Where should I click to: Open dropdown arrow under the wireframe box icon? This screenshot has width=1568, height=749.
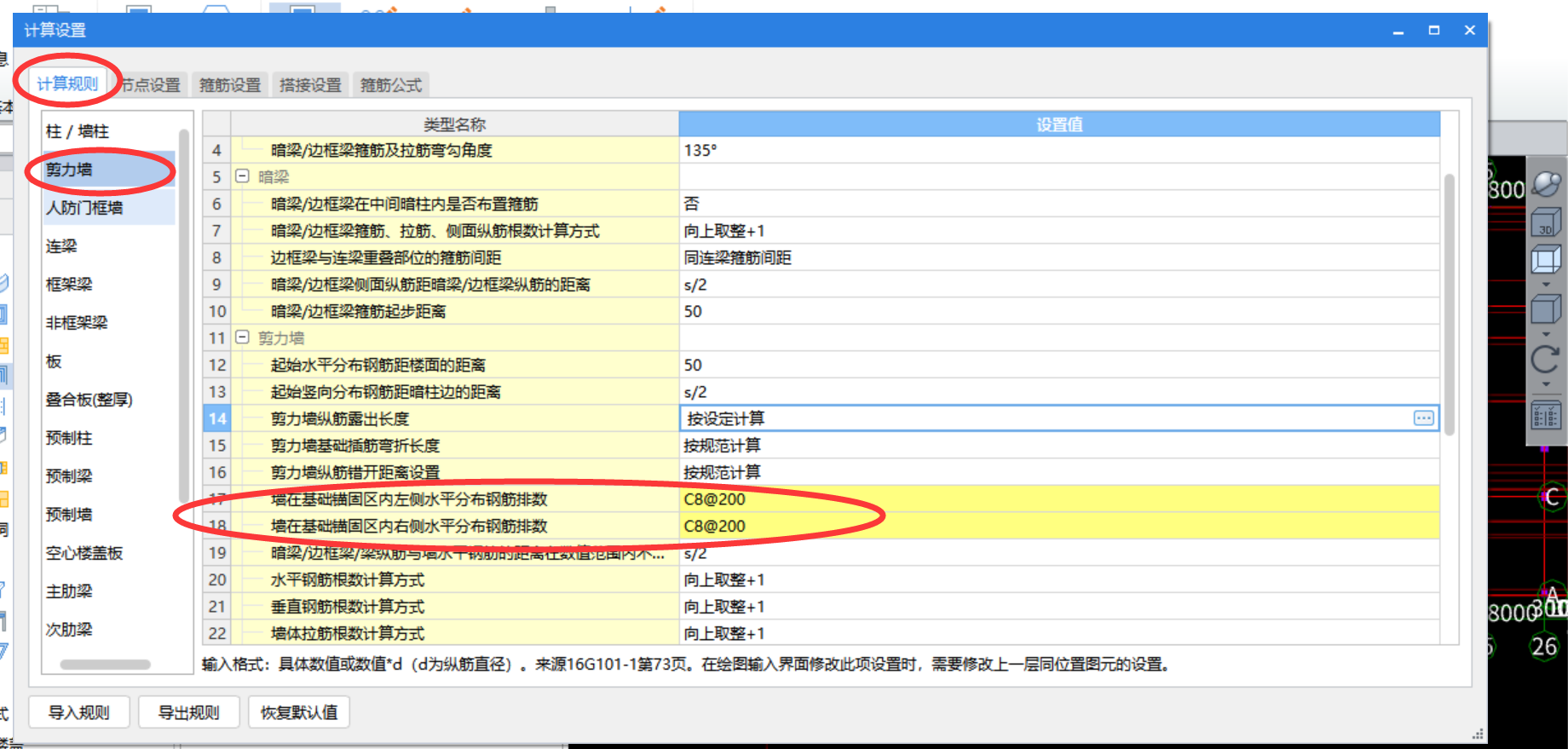[1546, 284]
